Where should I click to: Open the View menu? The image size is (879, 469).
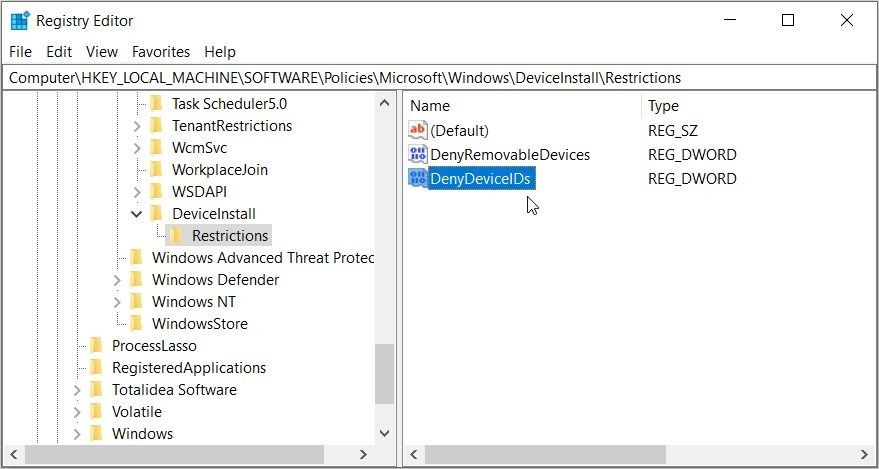(102, 52)
